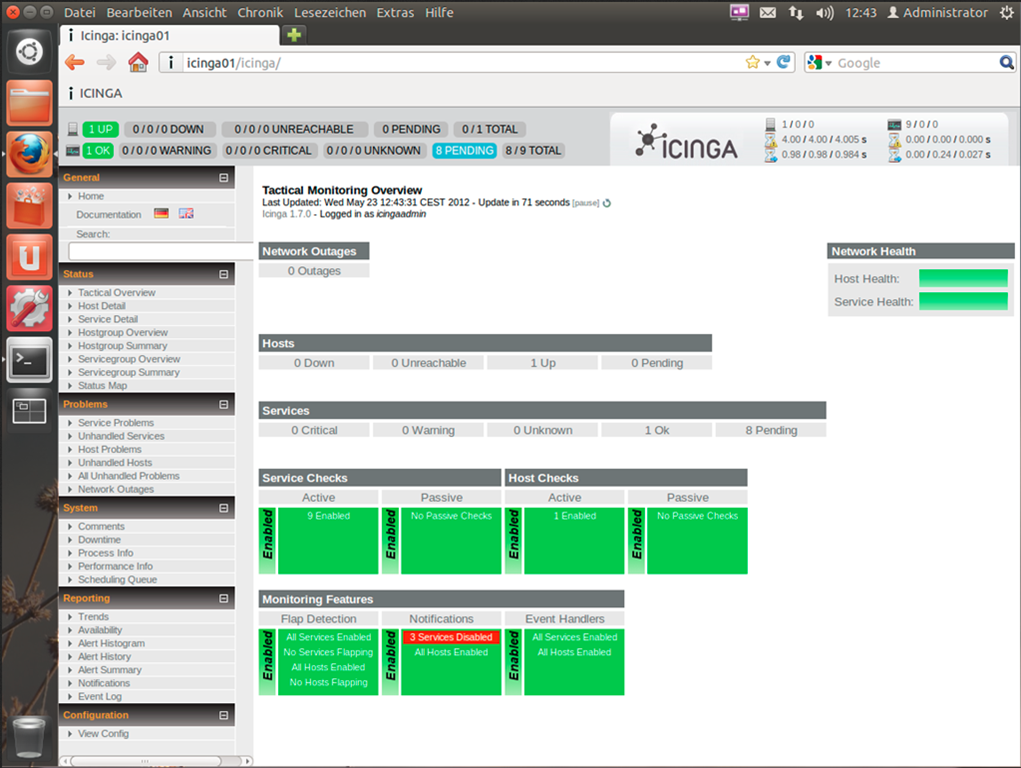Click the green Host Health bar
The image size is (1021, 768).
[x=963, y=278]
